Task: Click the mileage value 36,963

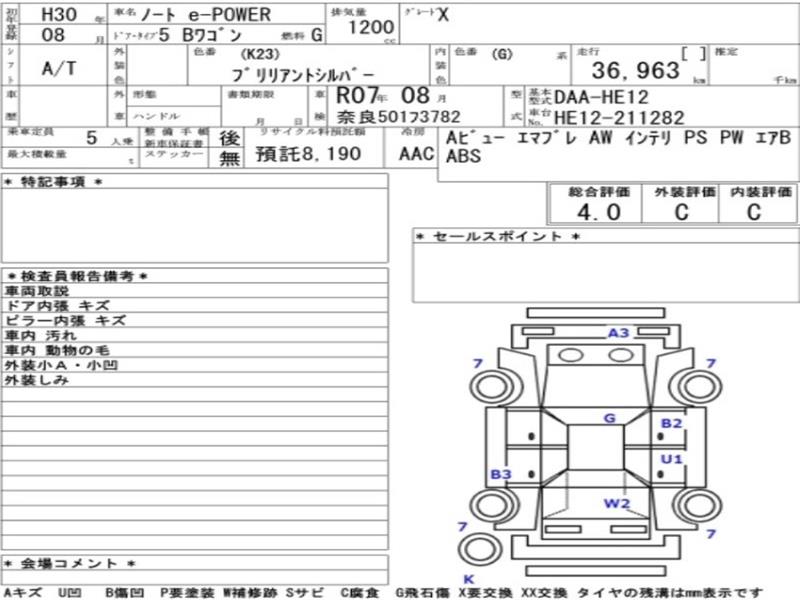Action: pyautogui.click(x=636, y=70)
